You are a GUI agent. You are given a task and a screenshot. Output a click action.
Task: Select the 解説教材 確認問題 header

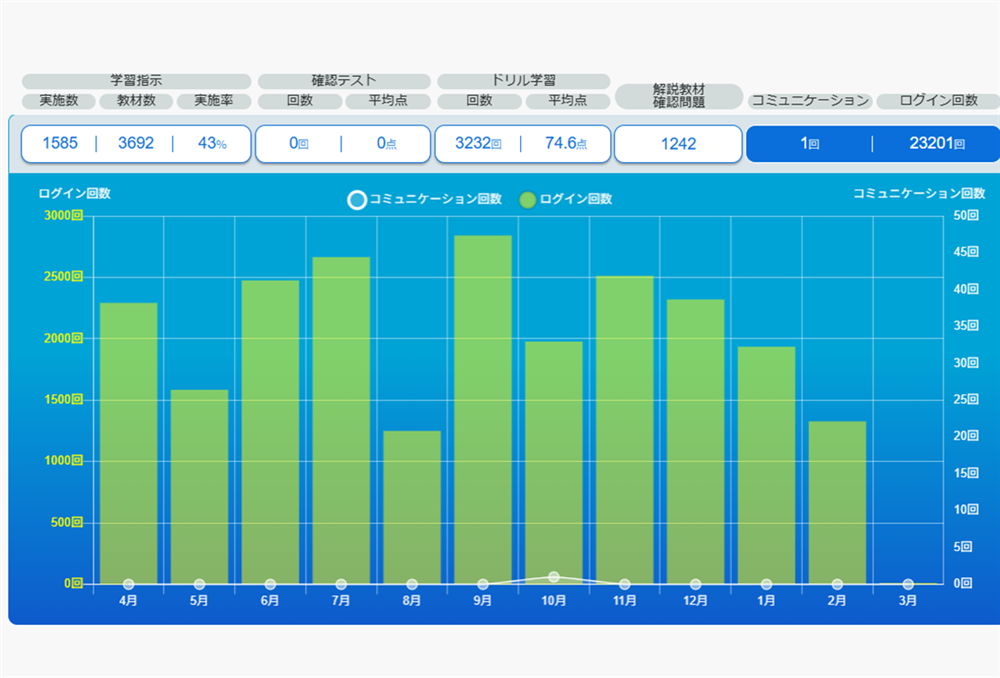point(679,96)
